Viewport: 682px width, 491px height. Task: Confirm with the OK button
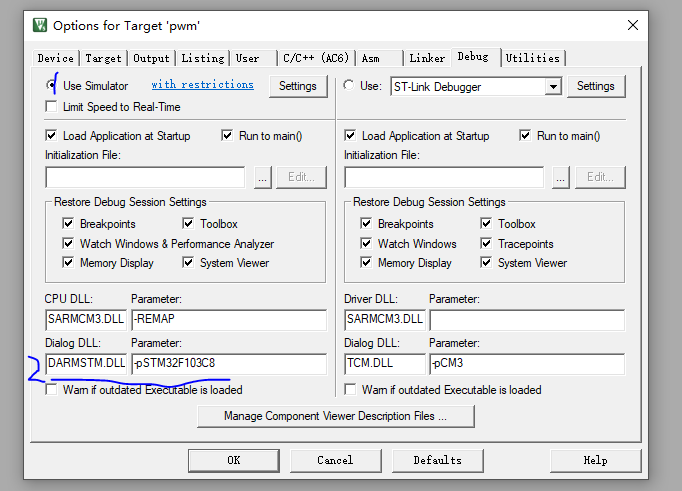click(234, 461)
